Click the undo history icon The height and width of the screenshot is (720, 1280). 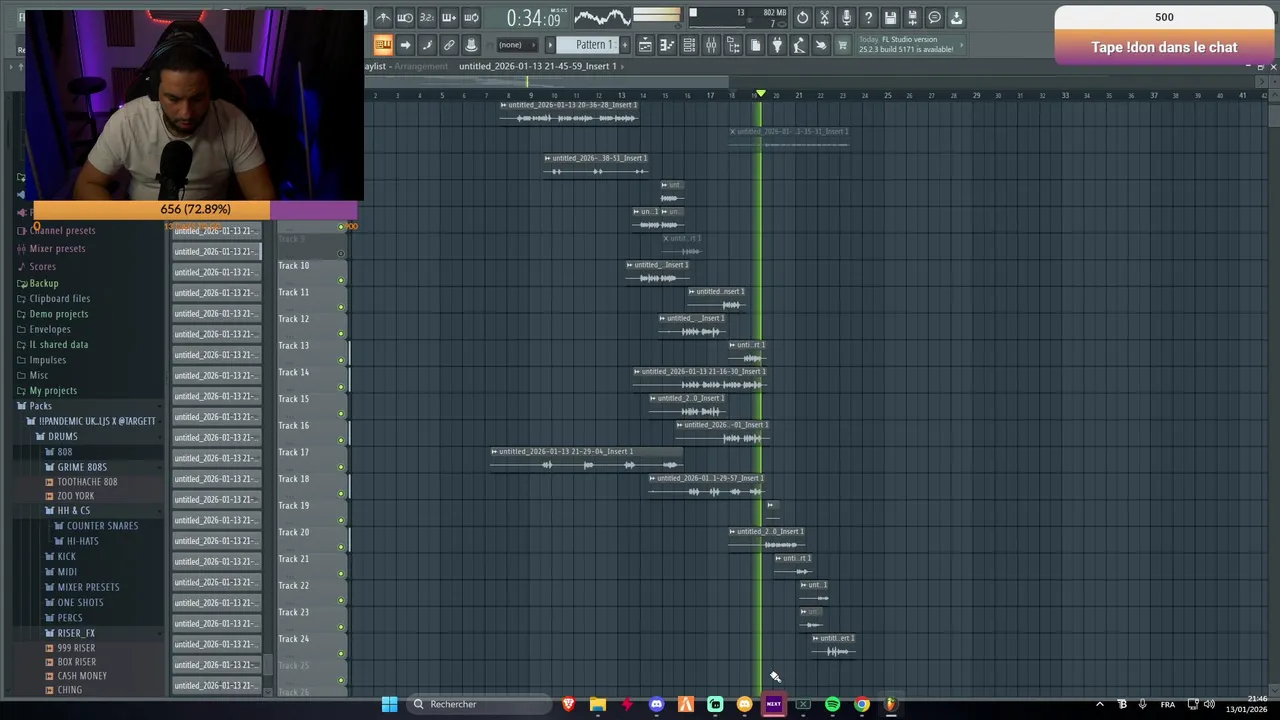pyautogui.click(x=802, y=17)
